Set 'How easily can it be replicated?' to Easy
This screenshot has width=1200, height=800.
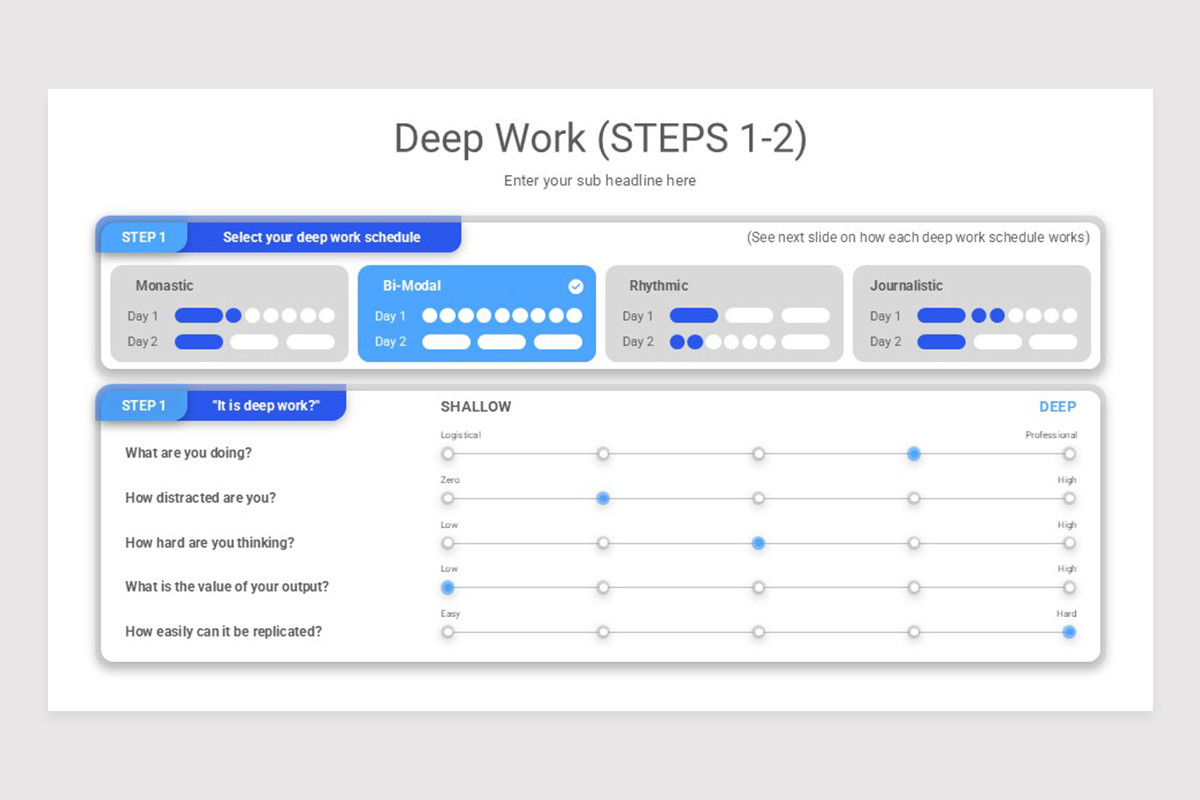tap(448, 632)
